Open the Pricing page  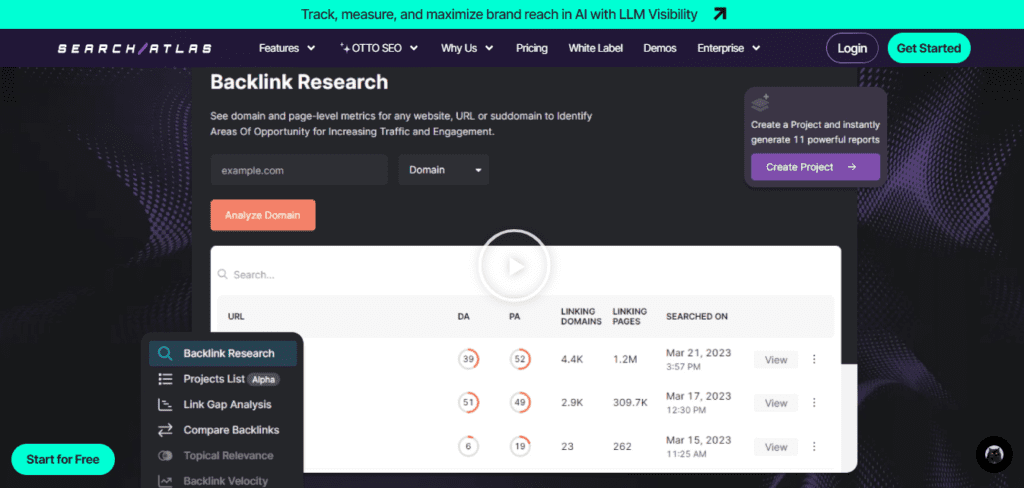[x=532, y=48]
